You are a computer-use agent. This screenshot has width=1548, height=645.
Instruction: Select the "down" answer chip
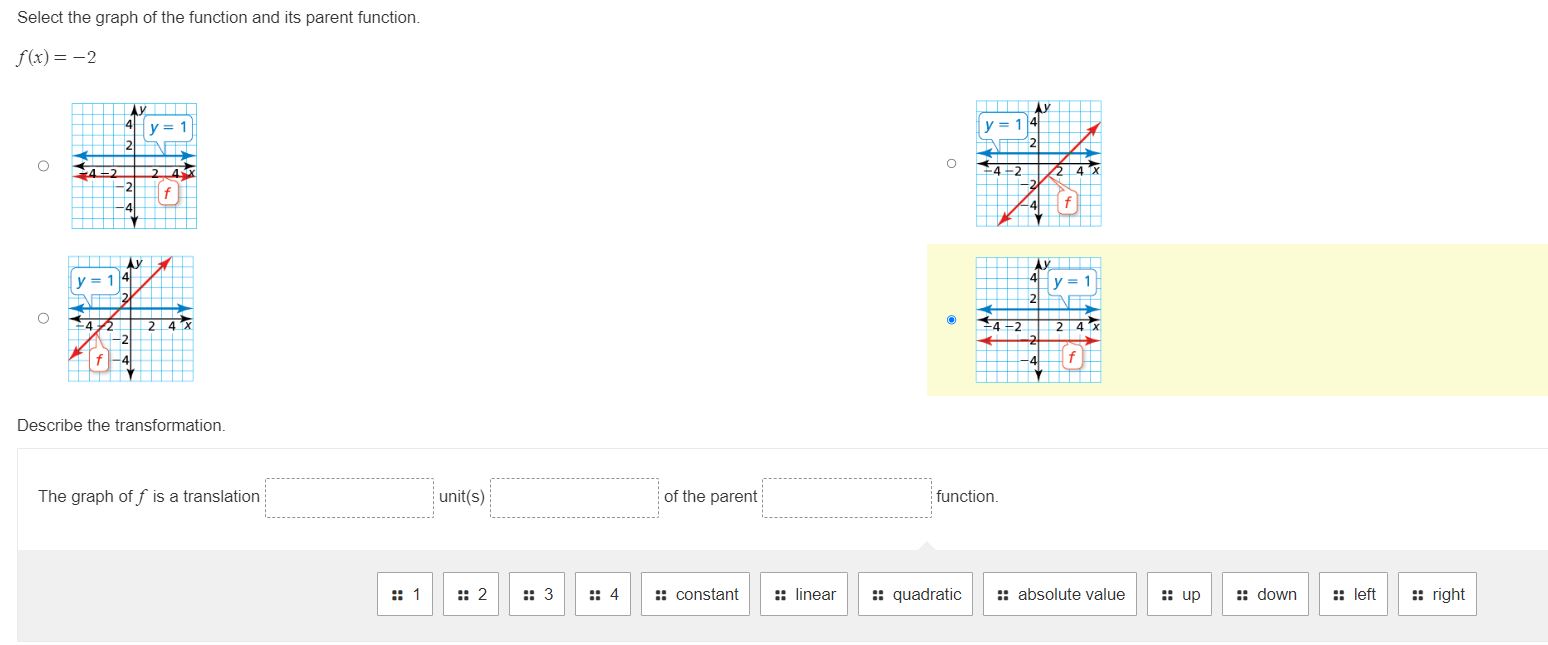pyautogui.click(x=1265, y=593)
